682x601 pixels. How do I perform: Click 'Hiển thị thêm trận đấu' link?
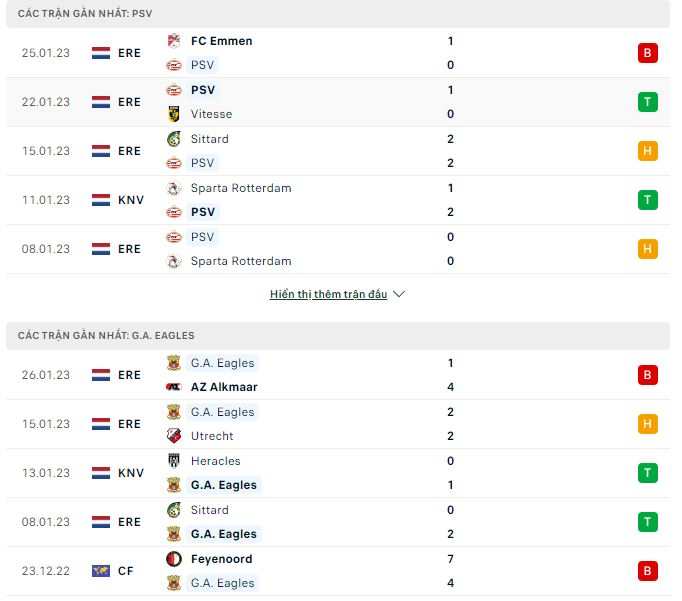click(328, 295)
